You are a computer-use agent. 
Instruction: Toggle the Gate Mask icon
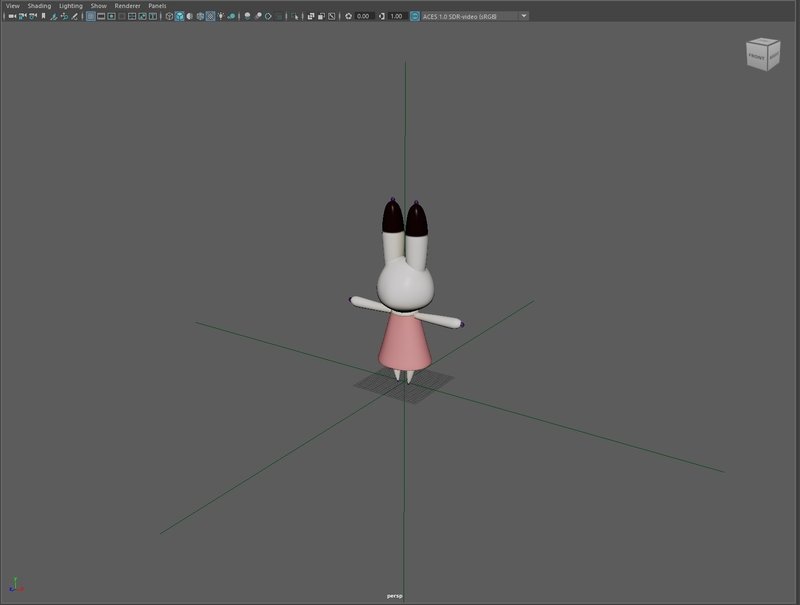tap(122, 16)
